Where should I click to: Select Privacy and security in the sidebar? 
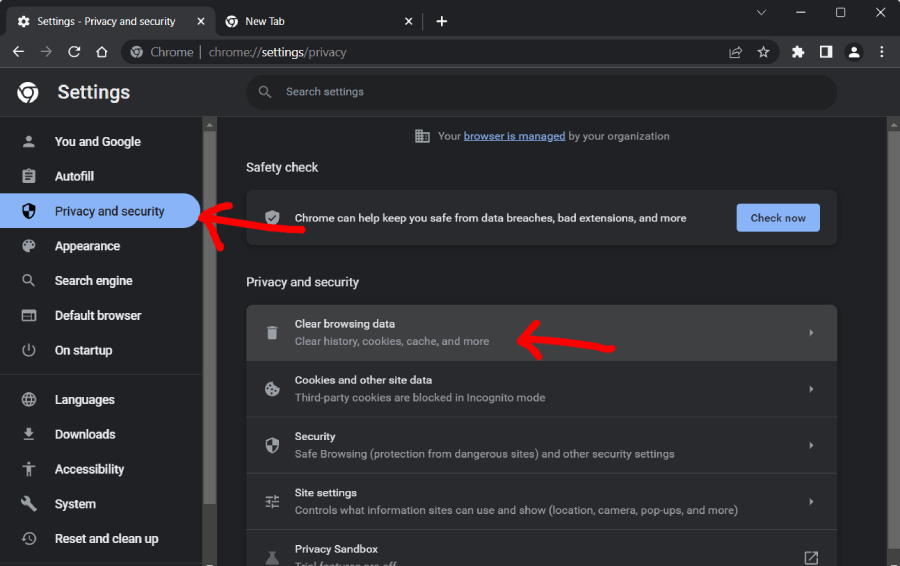coord(100,211)
